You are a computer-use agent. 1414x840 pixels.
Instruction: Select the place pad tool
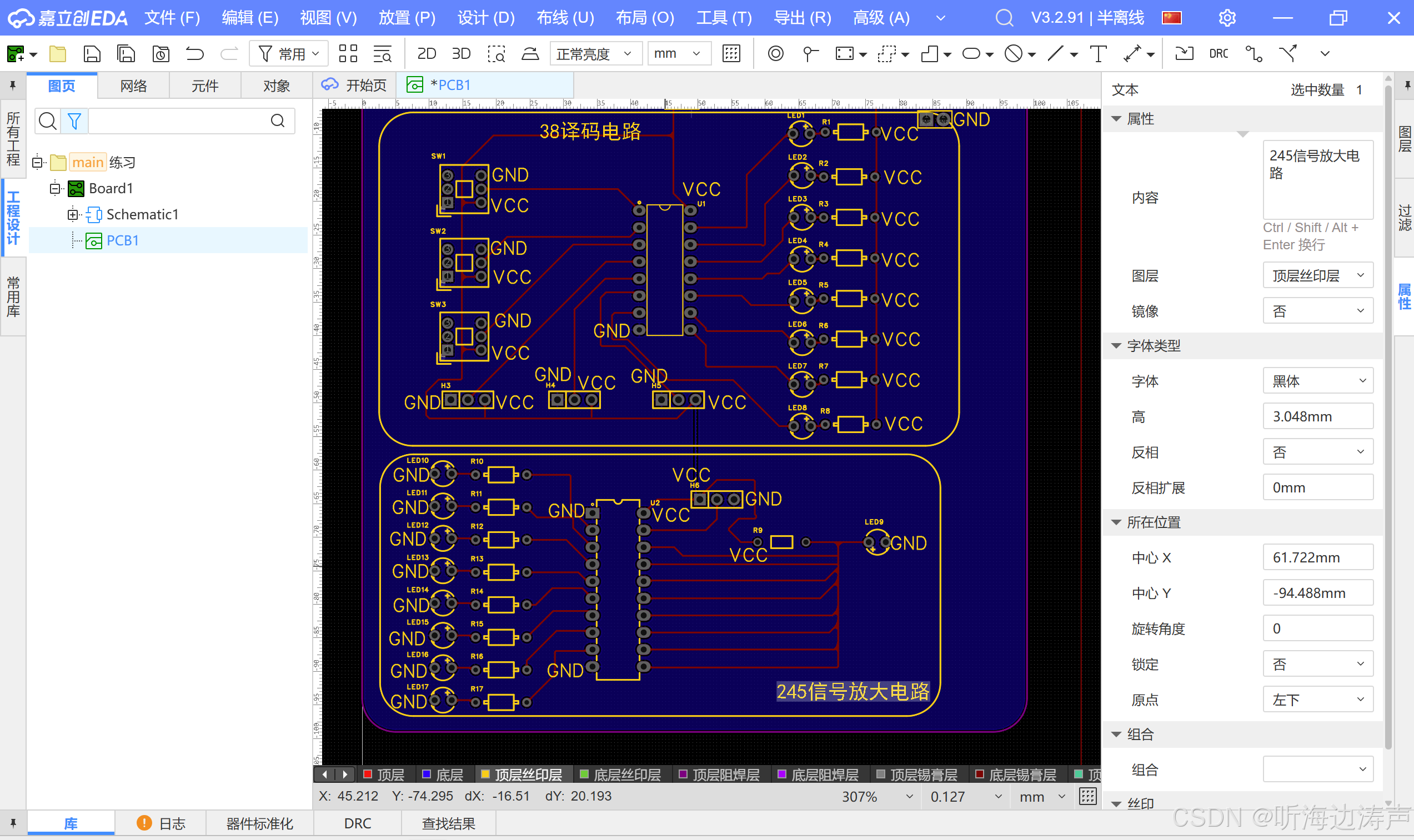(810, 54)
